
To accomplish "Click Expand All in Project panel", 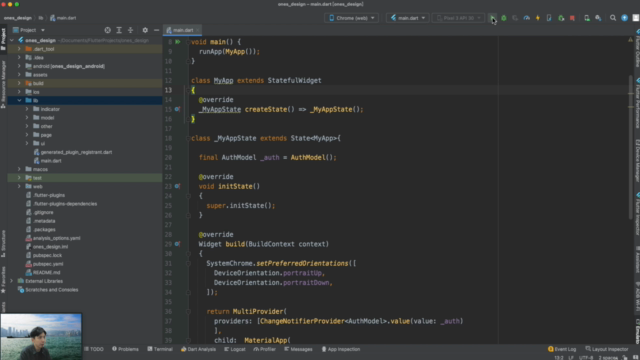I will tap(119, 30).
